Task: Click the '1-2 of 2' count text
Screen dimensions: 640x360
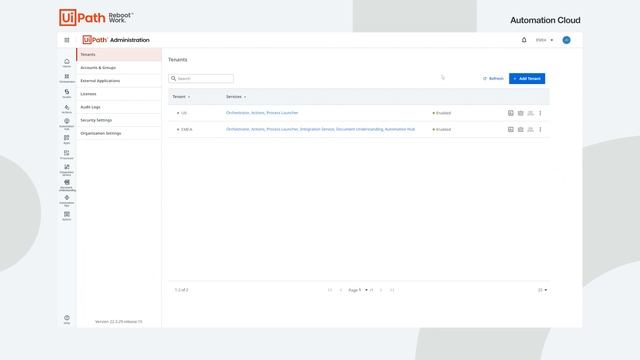Action: point(182,290)
